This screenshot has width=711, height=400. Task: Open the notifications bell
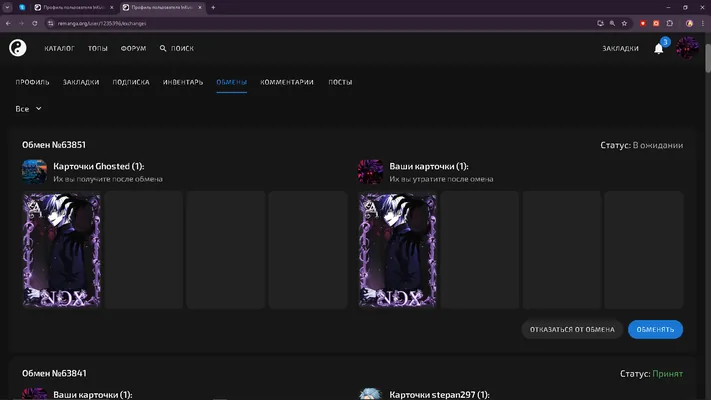tap(659, 49)
